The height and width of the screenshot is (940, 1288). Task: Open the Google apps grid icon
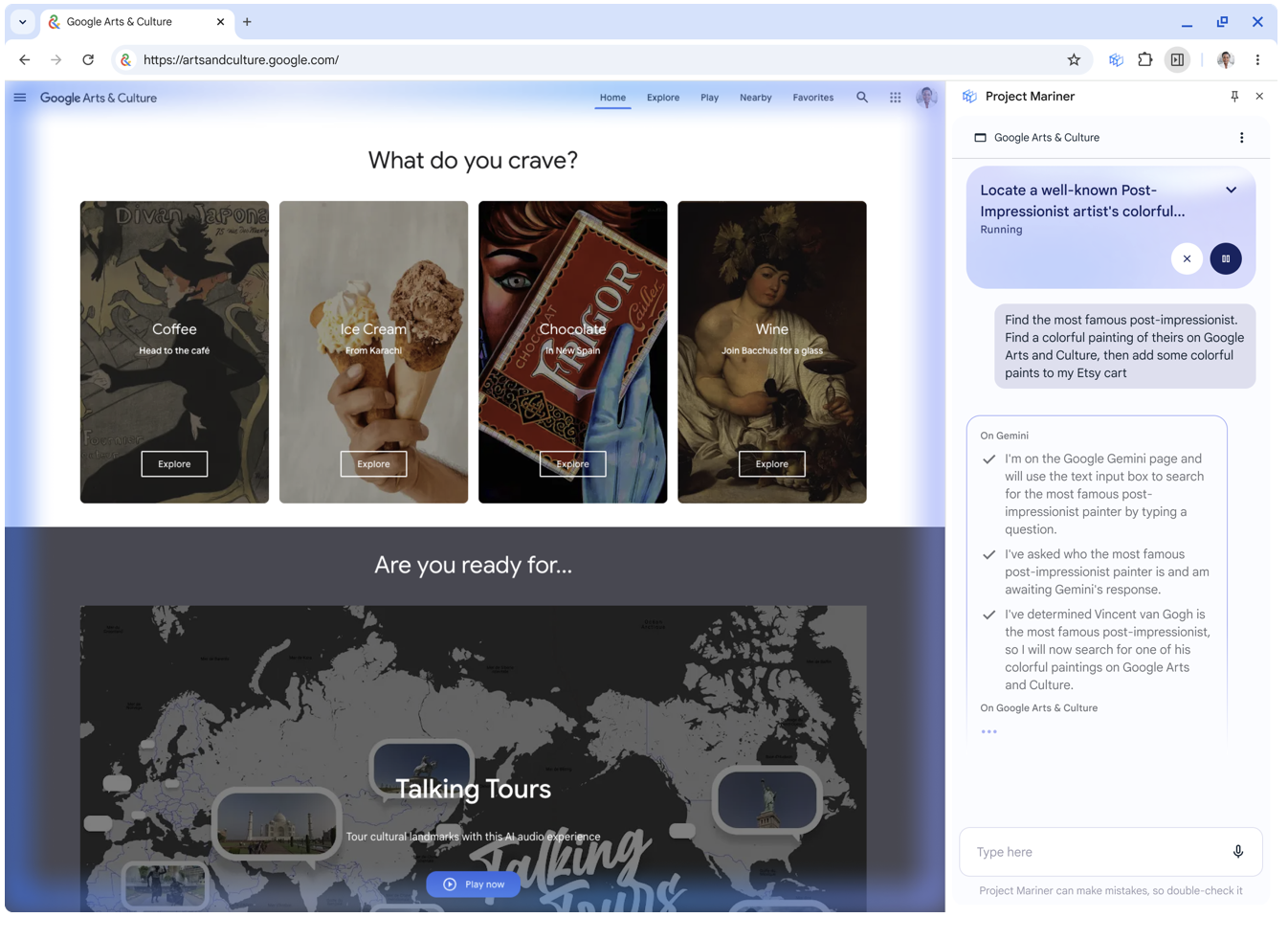[895, 97]
